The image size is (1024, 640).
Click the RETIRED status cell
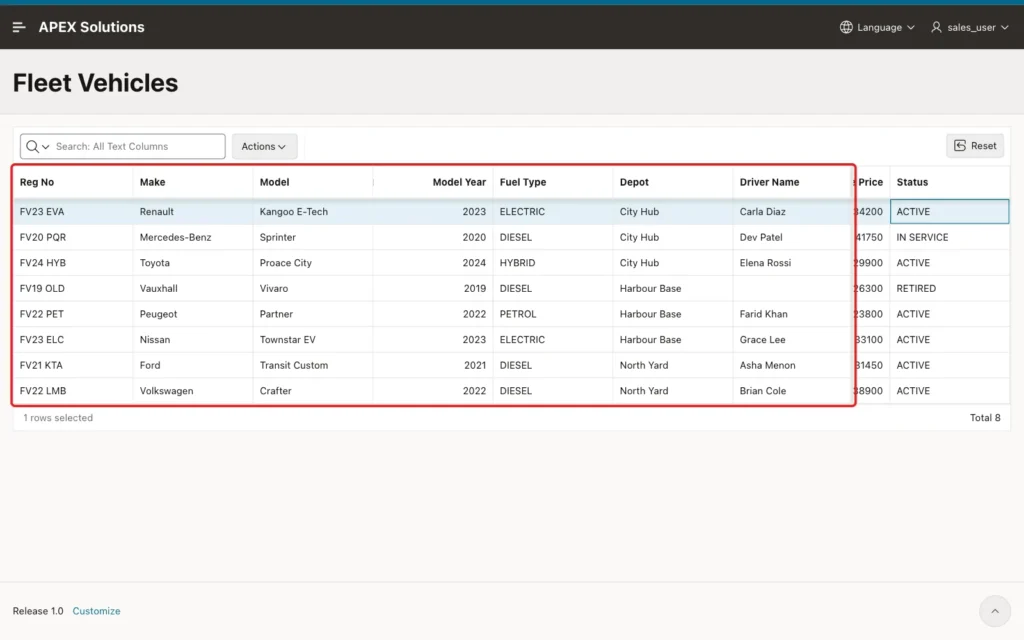[950, 288]
